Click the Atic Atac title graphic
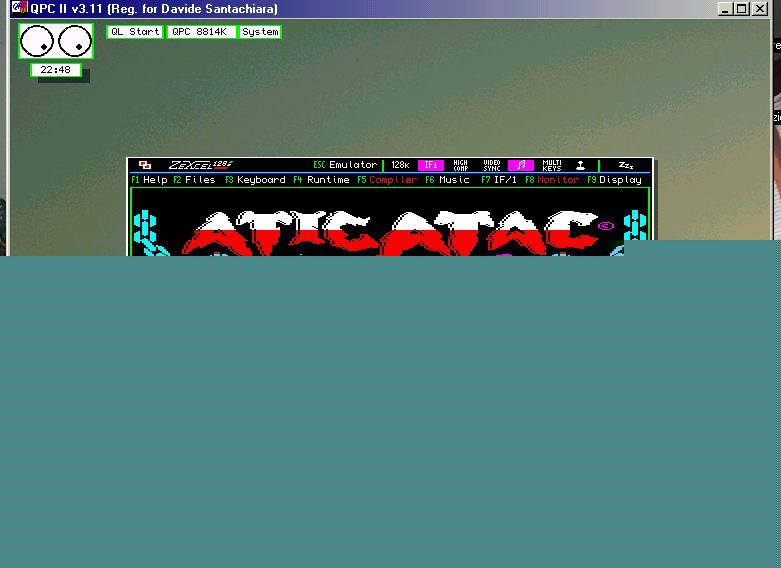Screen dimensions: 781x568 [390, 233]
